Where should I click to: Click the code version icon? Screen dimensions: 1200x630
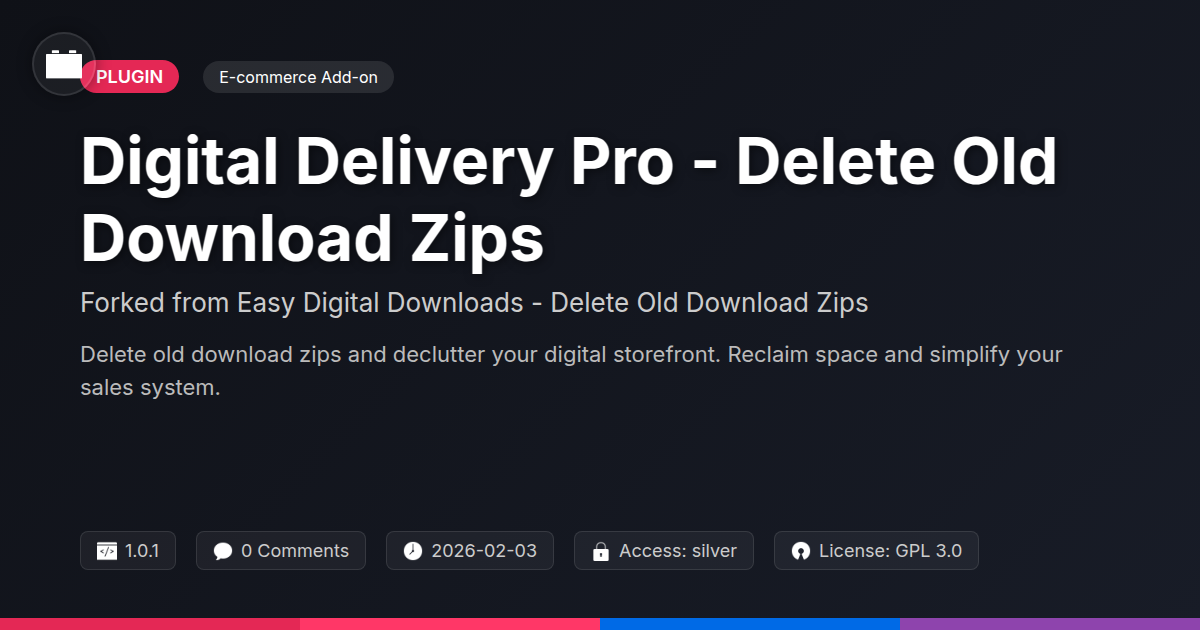[107, 551]
